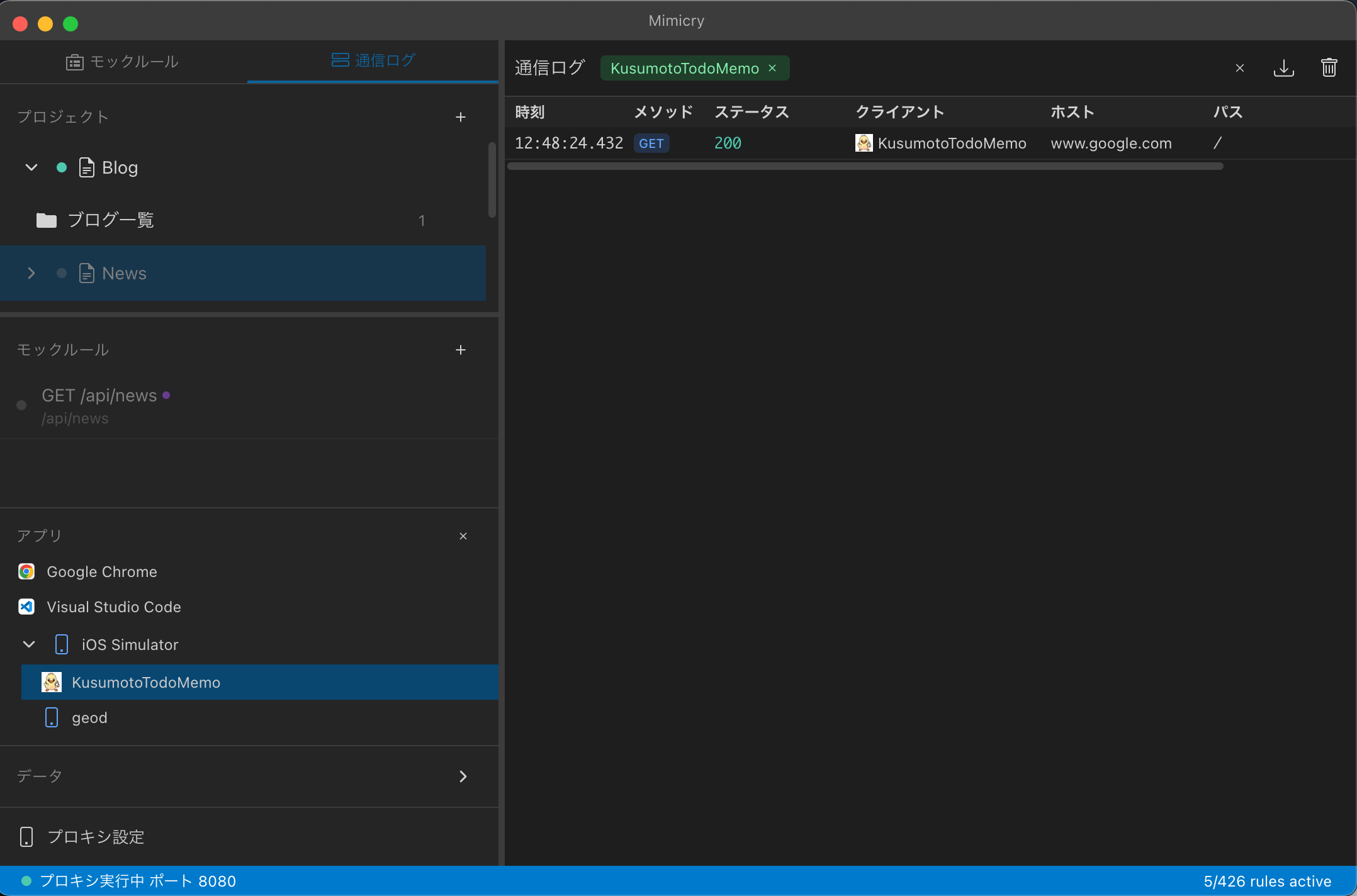Image resolution: width=1357 pixels, height=896 pixels.
Task: Click the geod device icon
Action: [52, 717]
